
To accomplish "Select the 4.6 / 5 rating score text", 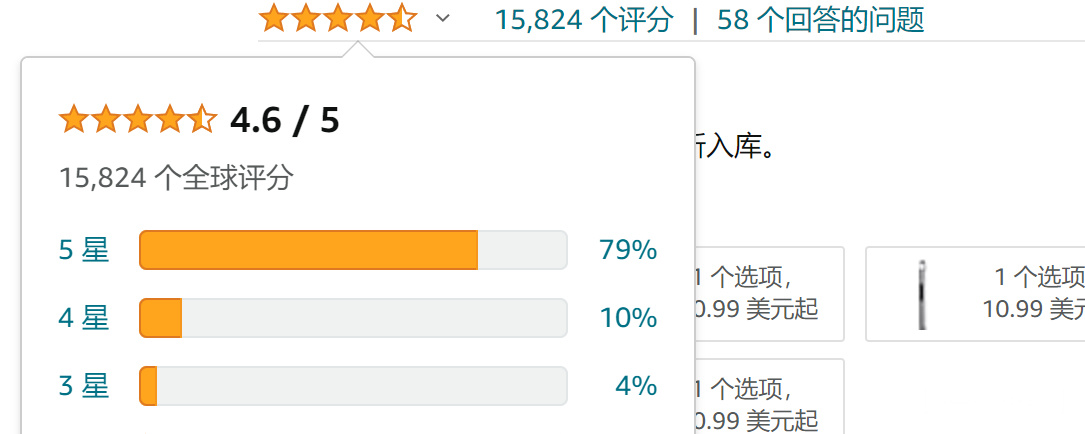I will click(x=284, y=120).
